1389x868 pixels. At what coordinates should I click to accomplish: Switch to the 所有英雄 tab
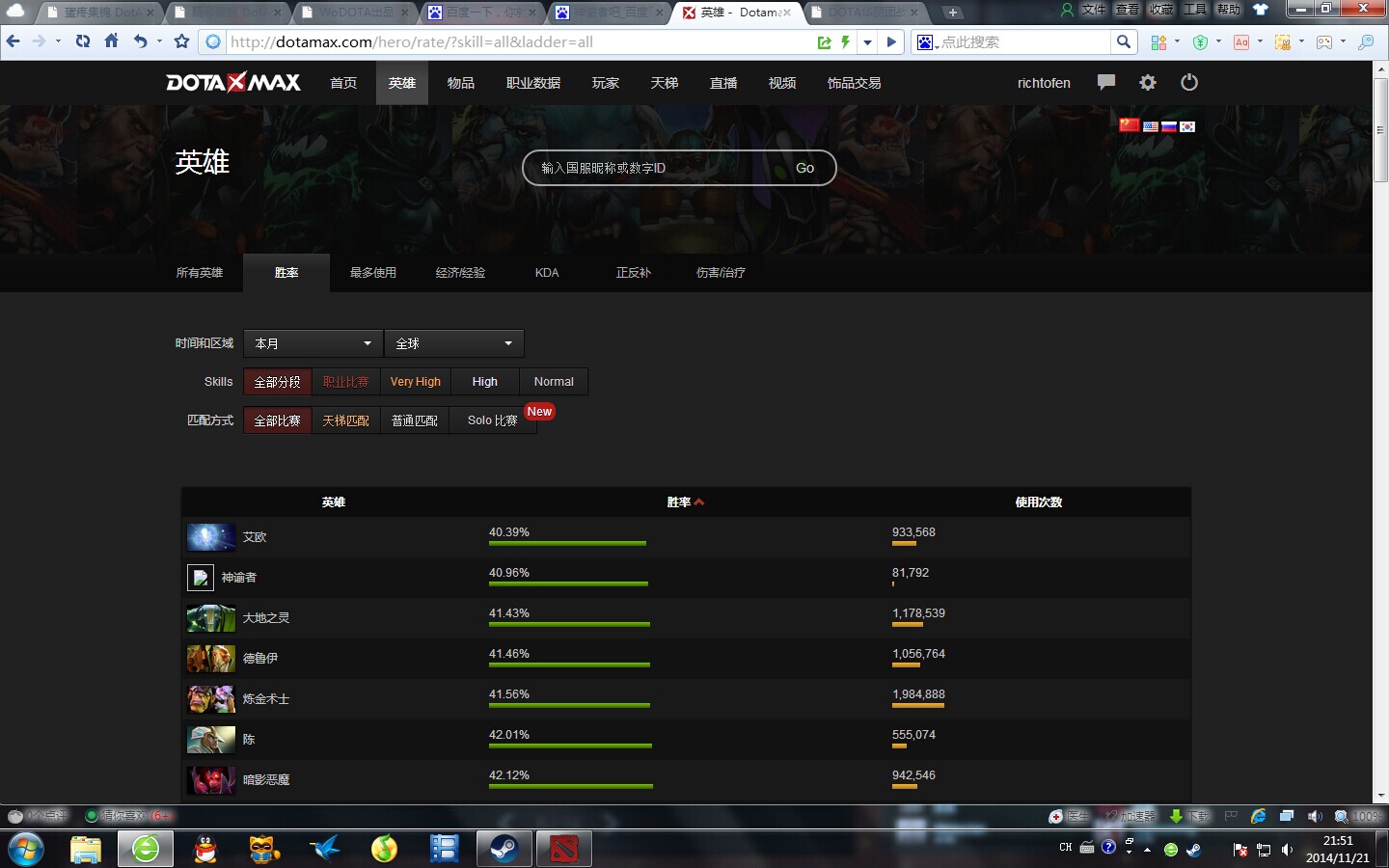tap(200, 273)
